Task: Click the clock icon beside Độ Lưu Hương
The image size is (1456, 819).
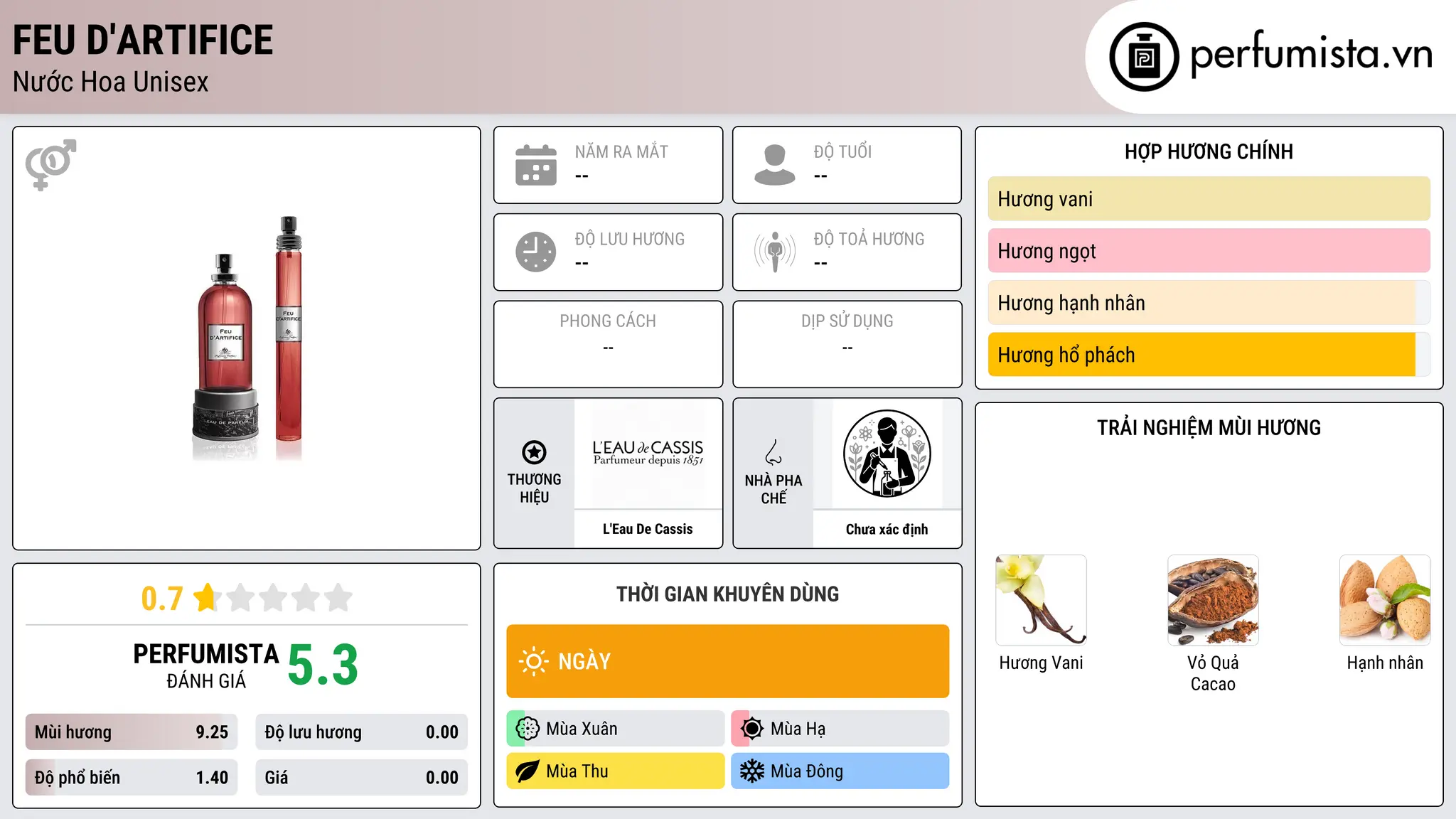Action: 536,252
